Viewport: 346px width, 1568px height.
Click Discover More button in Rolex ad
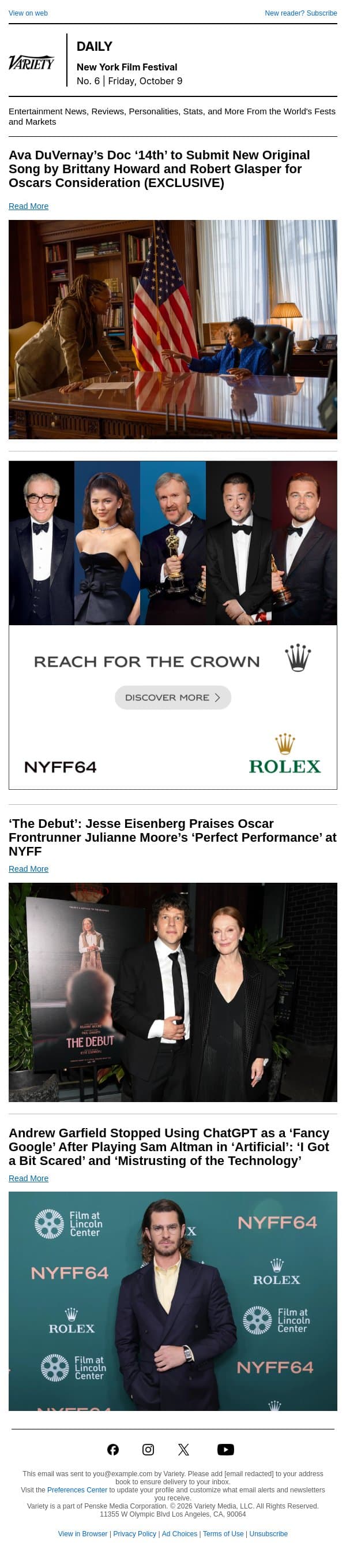coord(172,697)
